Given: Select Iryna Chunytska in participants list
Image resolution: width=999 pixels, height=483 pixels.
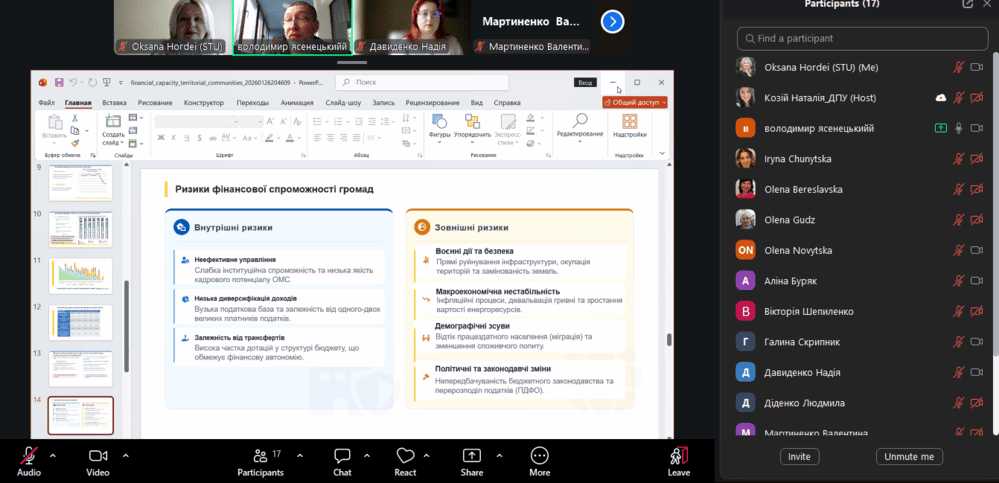Looking at the screenshot, I should click(797, 159).
